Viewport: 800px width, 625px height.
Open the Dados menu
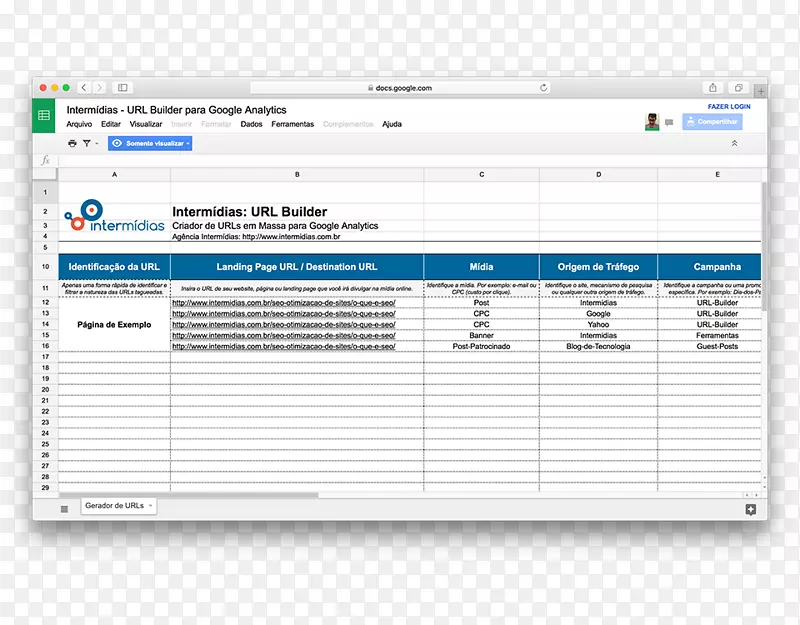252,124
